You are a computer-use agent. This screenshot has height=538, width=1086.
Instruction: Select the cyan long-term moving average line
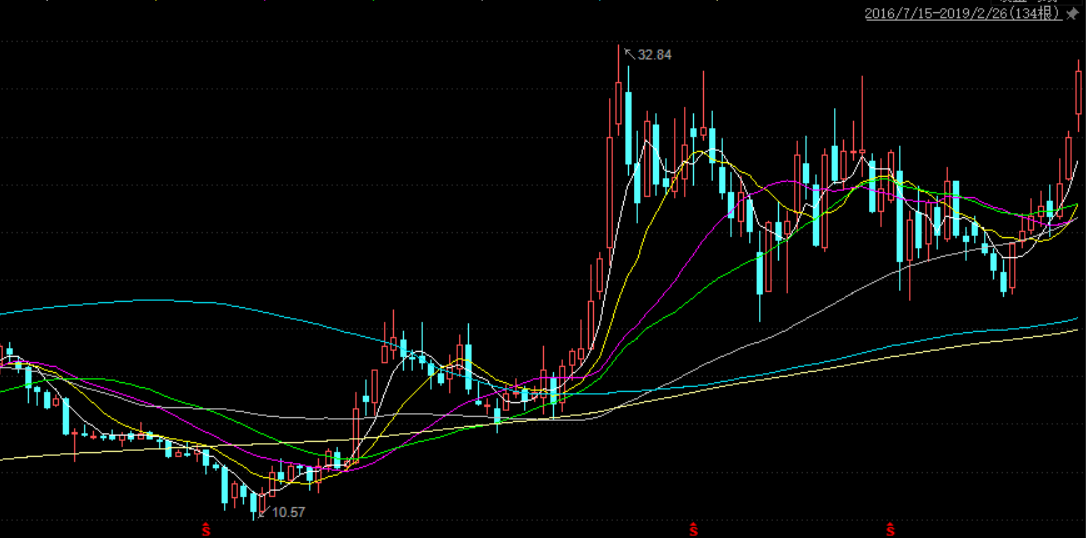pyautogui.click(x=150, y=300)
